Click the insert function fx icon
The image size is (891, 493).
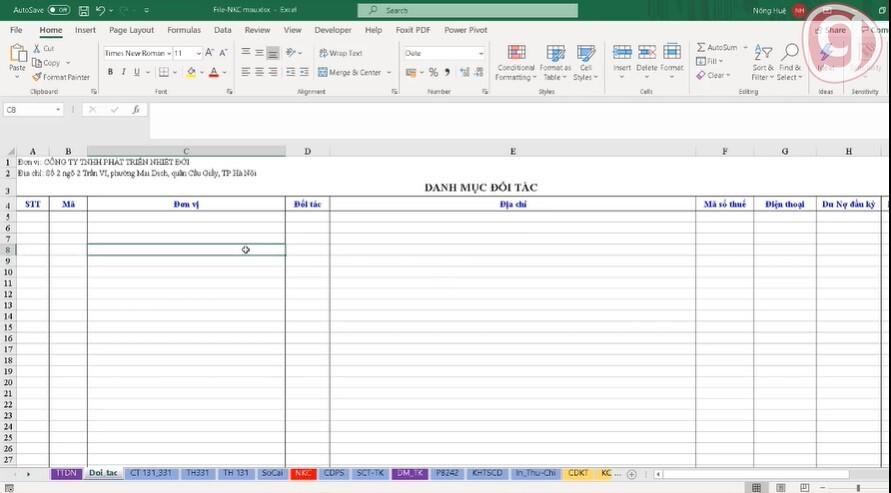(x=136, y=110)
